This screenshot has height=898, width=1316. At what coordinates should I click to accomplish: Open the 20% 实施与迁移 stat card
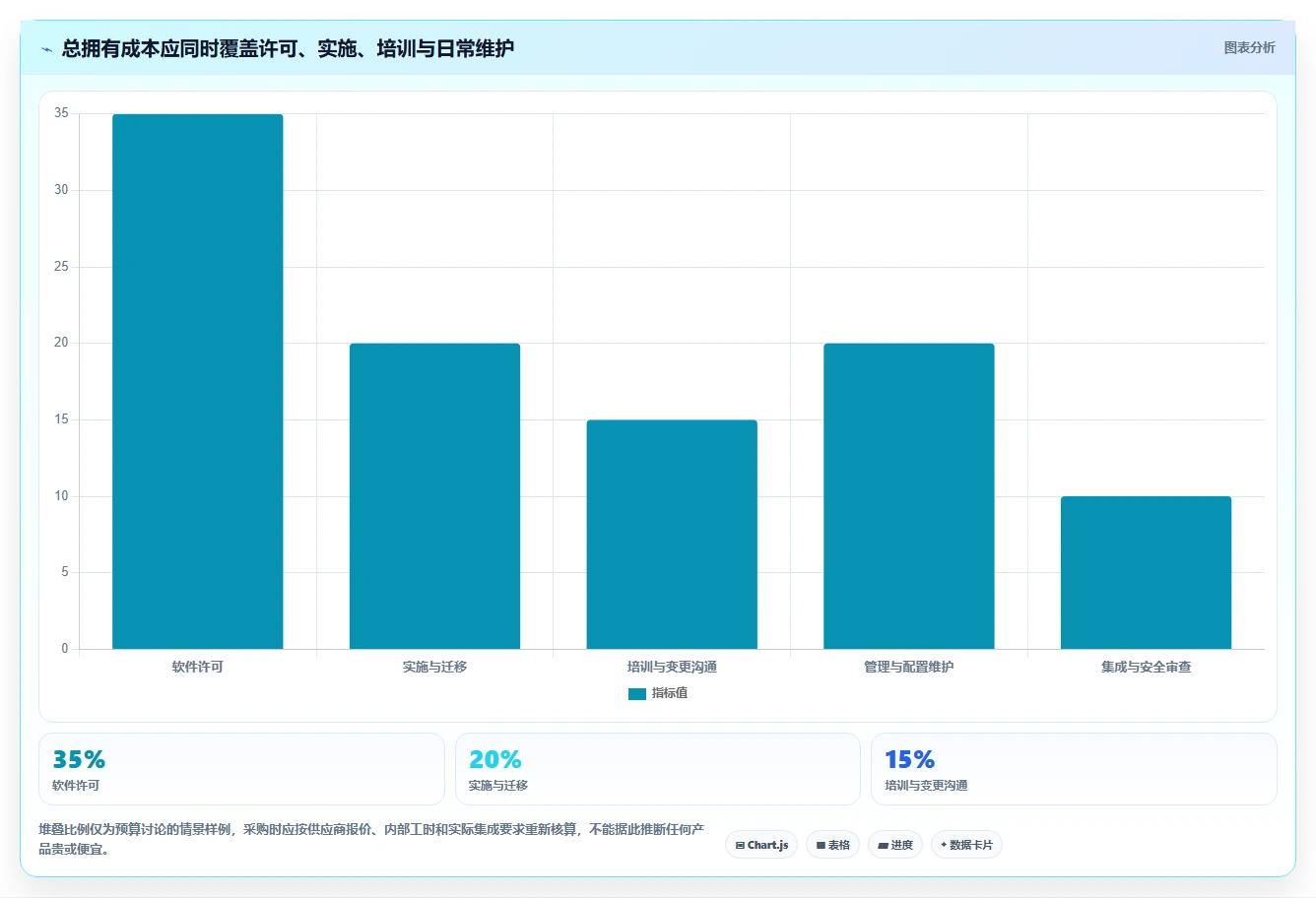click(x=658, y=769)
